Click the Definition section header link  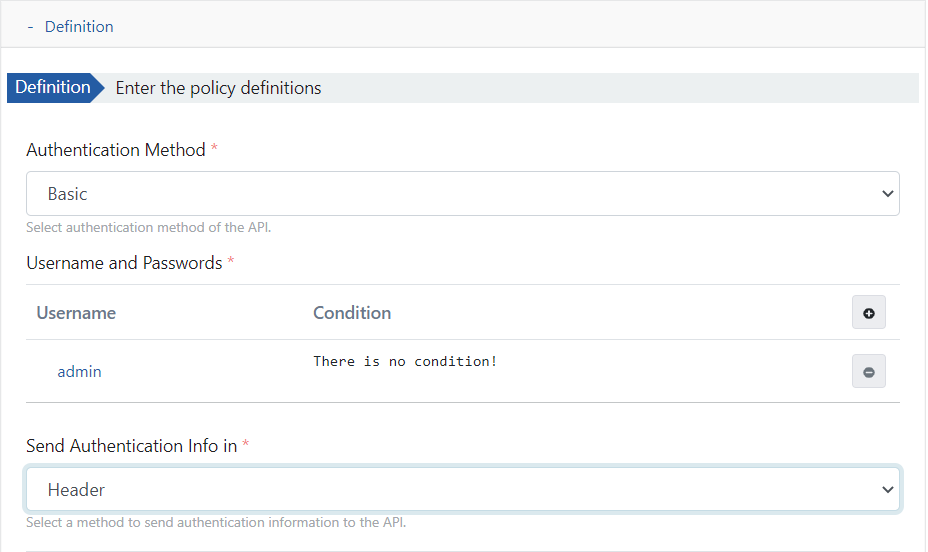pos(79,27)
